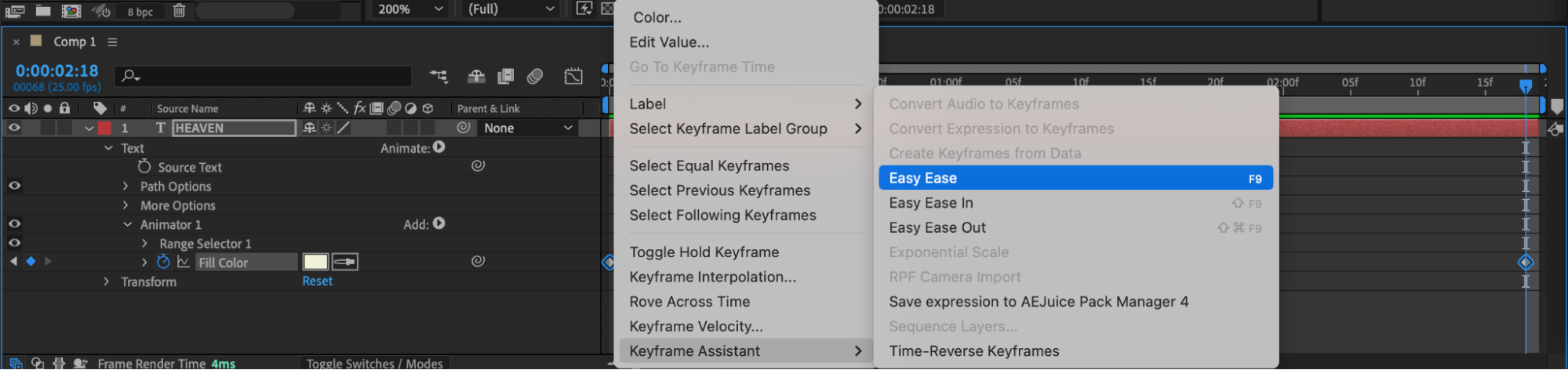
Task: Choose Easy Ease from the submenu
Action: coord(1075,178)
